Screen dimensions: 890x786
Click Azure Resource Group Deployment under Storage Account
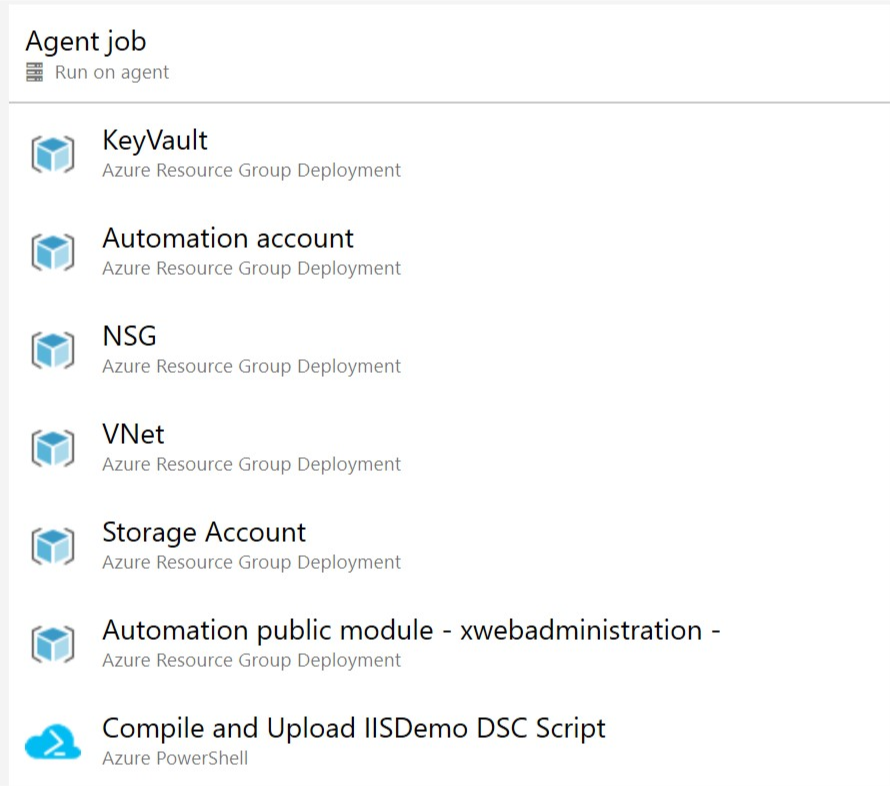pos(251,562)
